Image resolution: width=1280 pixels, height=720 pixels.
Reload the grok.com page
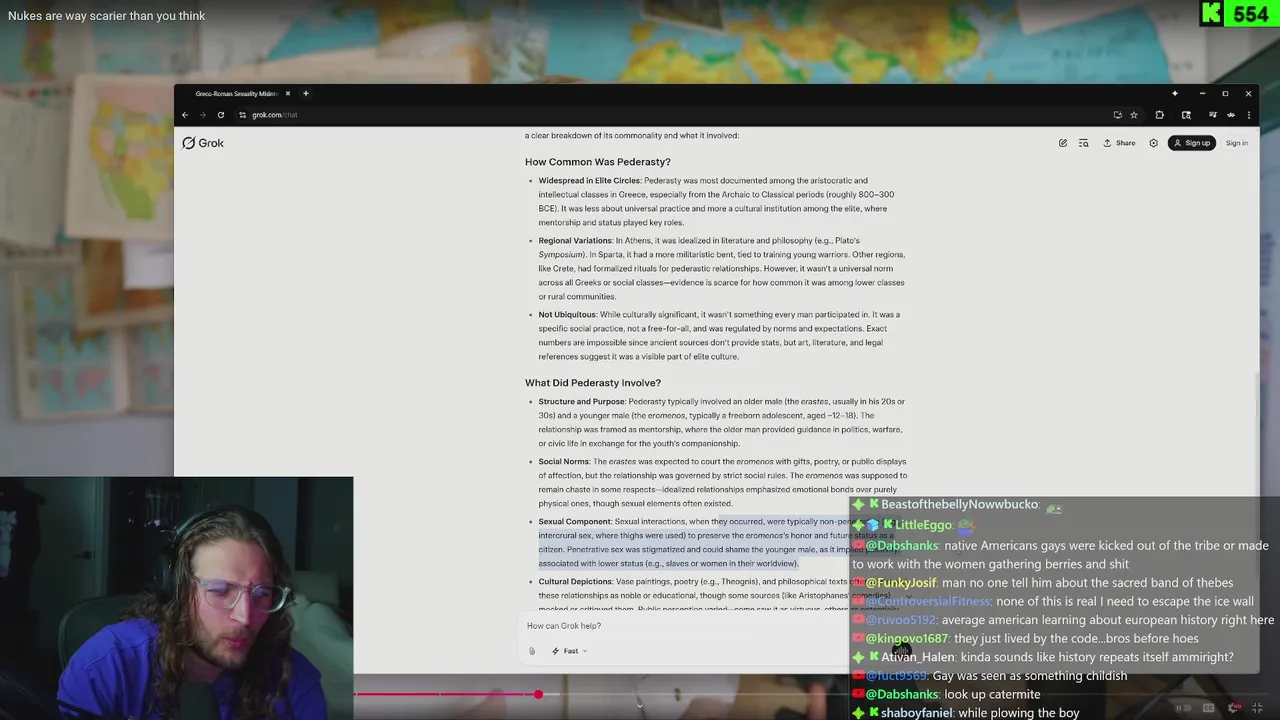pos(221,115)
